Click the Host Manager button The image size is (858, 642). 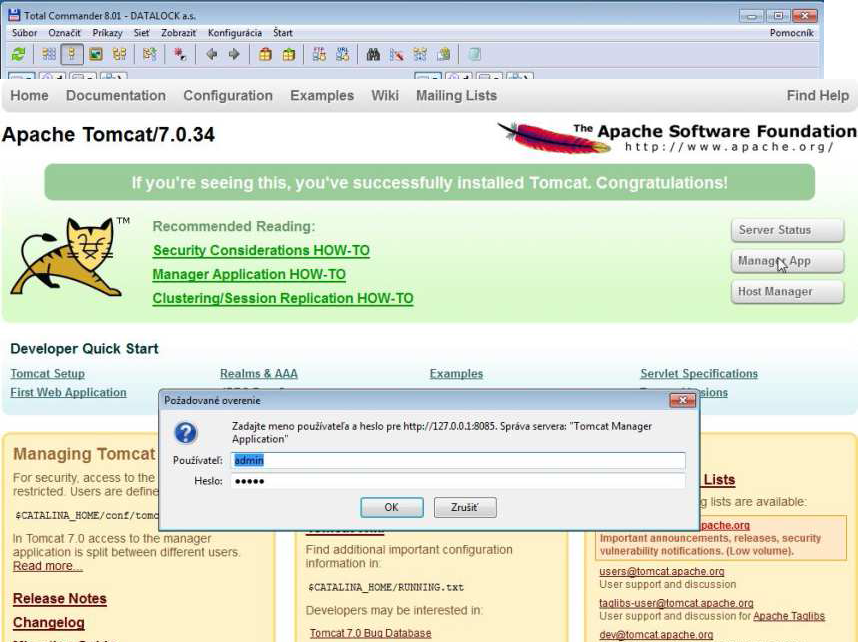(787, 292)
